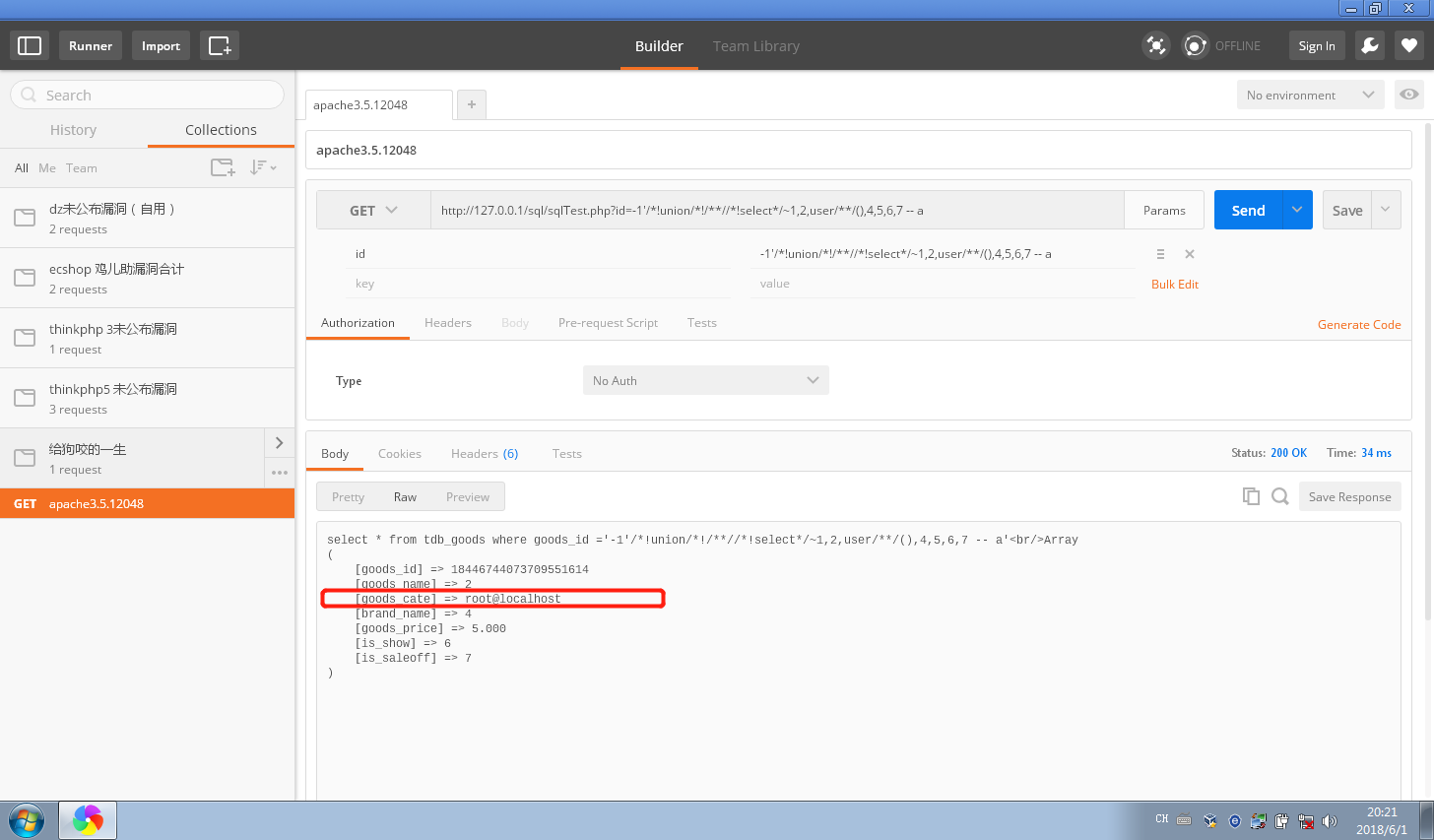Open the dz未公布漏洞 collection folder
1434x840 pixels.
(x=147, y=218)
